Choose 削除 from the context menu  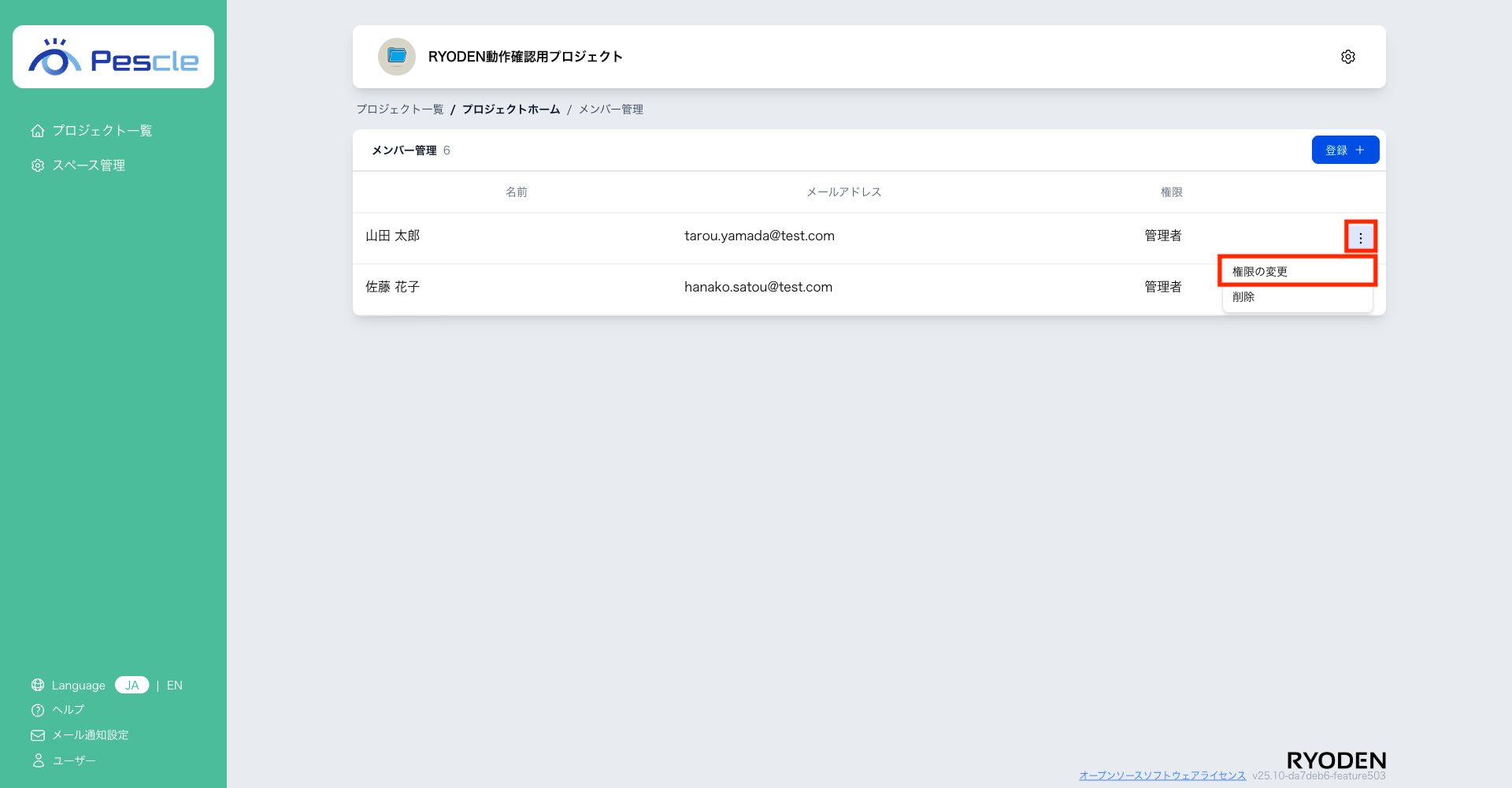(1243, 297)
